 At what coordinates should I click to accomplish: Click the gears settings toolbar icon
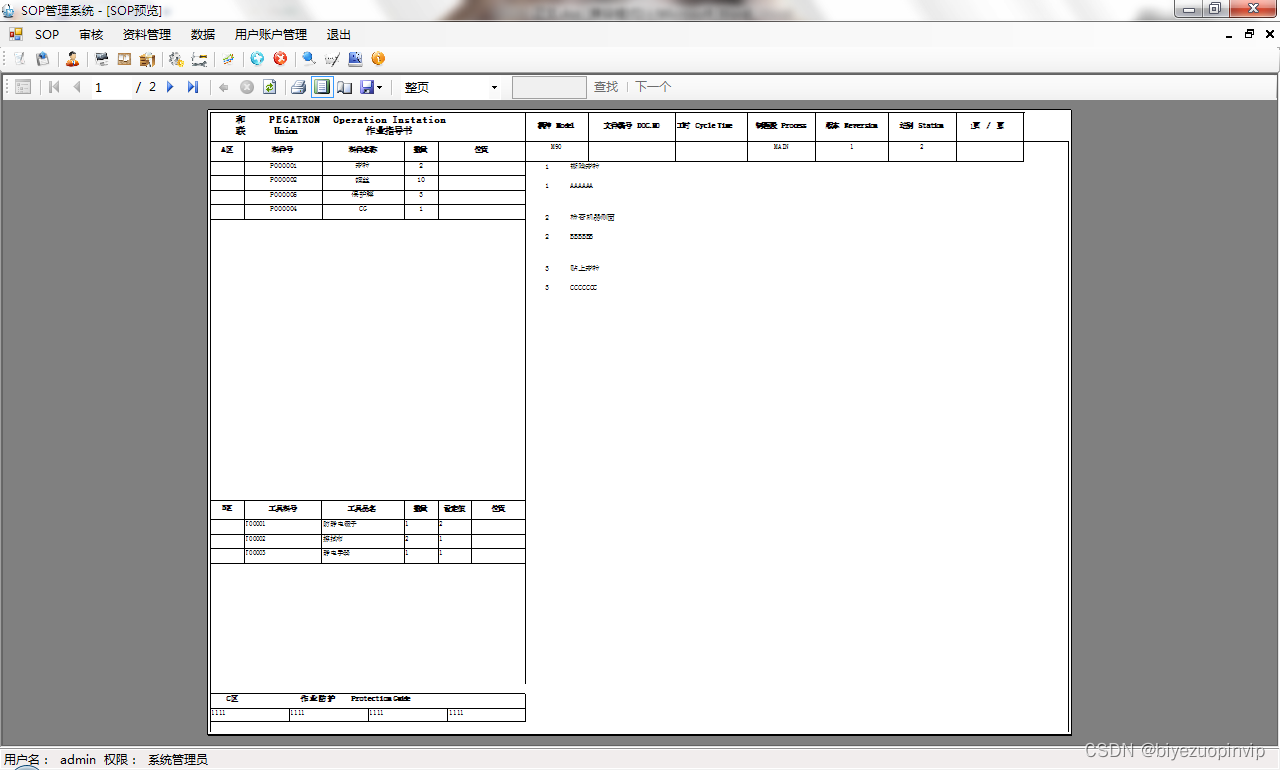(x=176, y=59)
